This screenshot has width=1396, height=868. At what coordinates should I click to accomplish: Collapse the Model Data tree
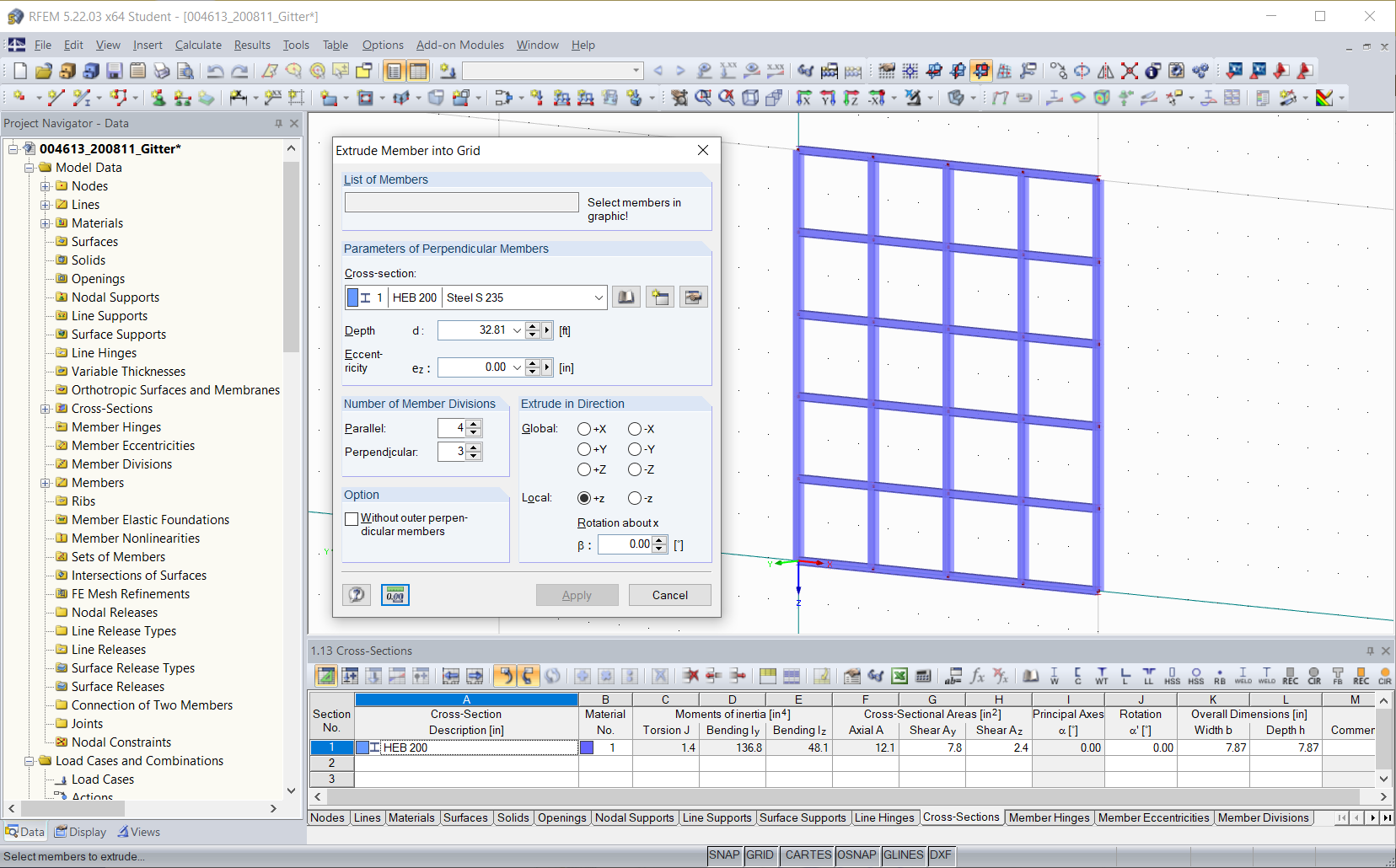point(30,167)
